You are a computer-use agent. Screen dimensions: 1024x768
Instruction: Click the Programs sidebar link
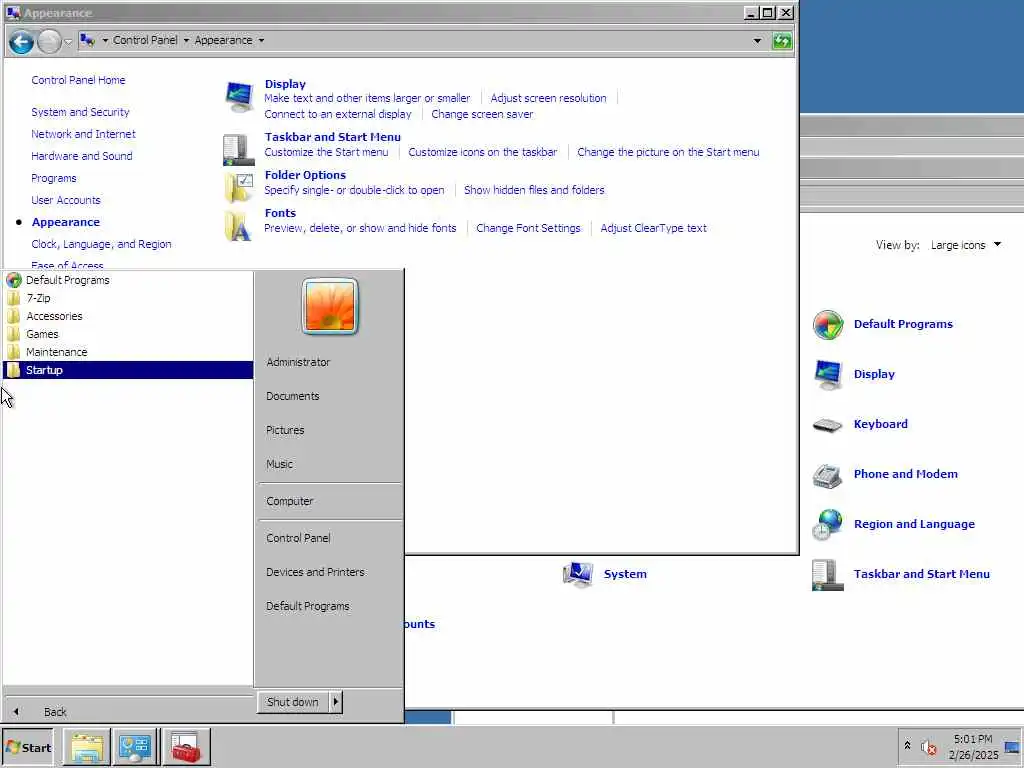(x=54, y=178)
